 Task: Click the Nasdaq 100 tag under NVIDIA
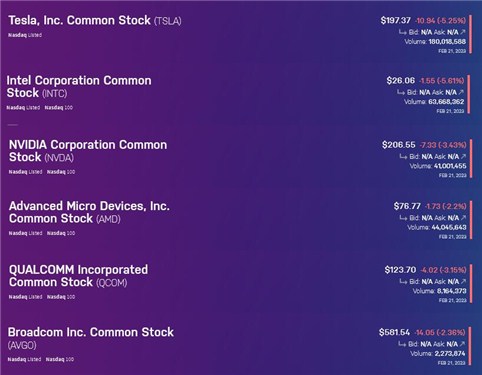point(61,172)
